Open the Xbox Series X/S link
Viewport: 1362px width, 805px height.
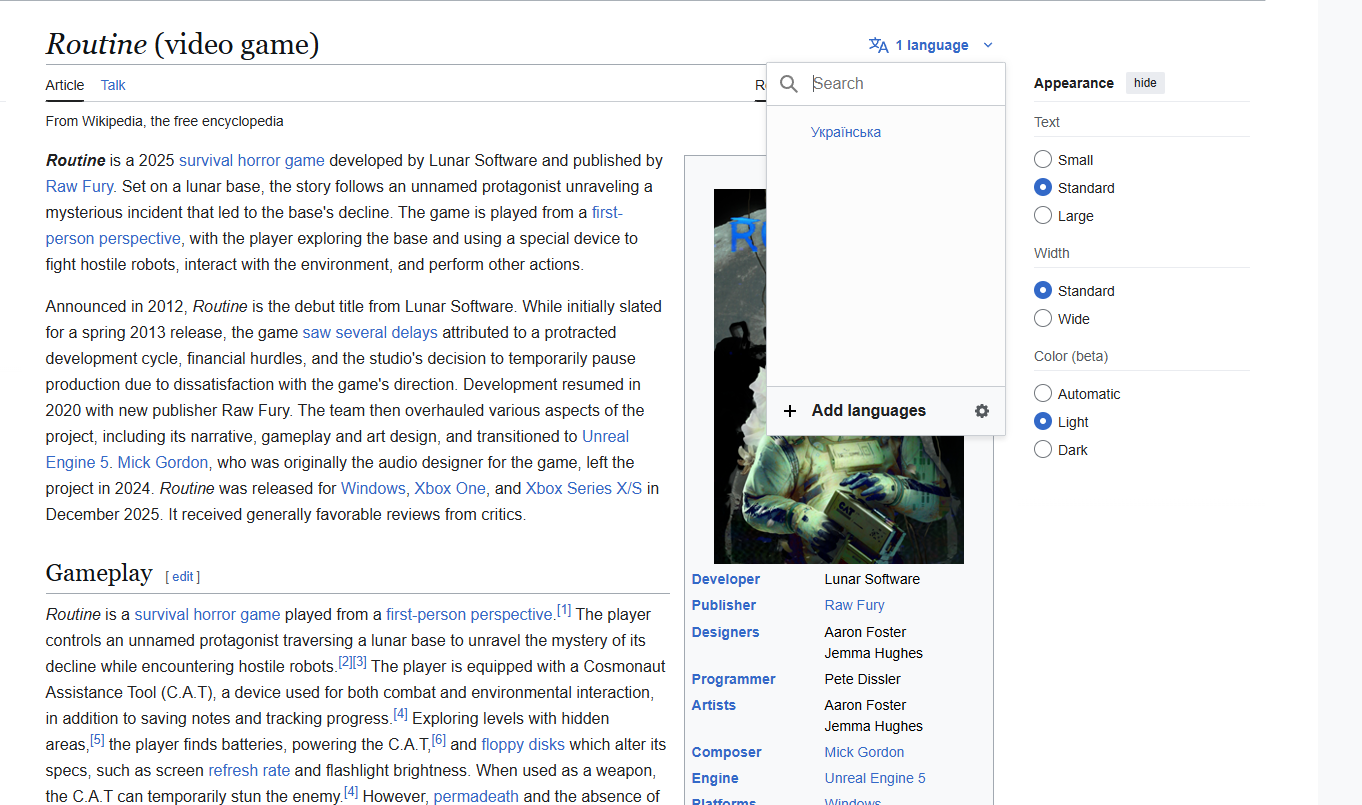click(x=584, y=488)
